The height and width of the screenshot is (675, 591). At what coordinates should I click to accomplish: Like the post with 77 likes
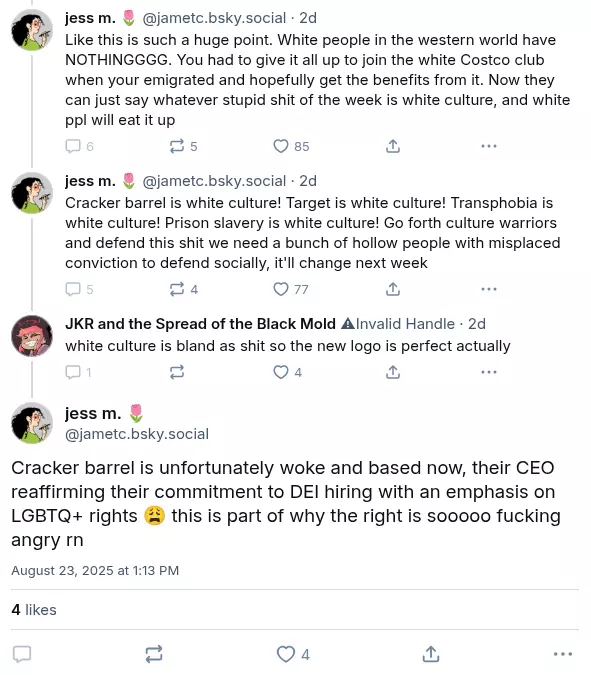pos(291,289)
